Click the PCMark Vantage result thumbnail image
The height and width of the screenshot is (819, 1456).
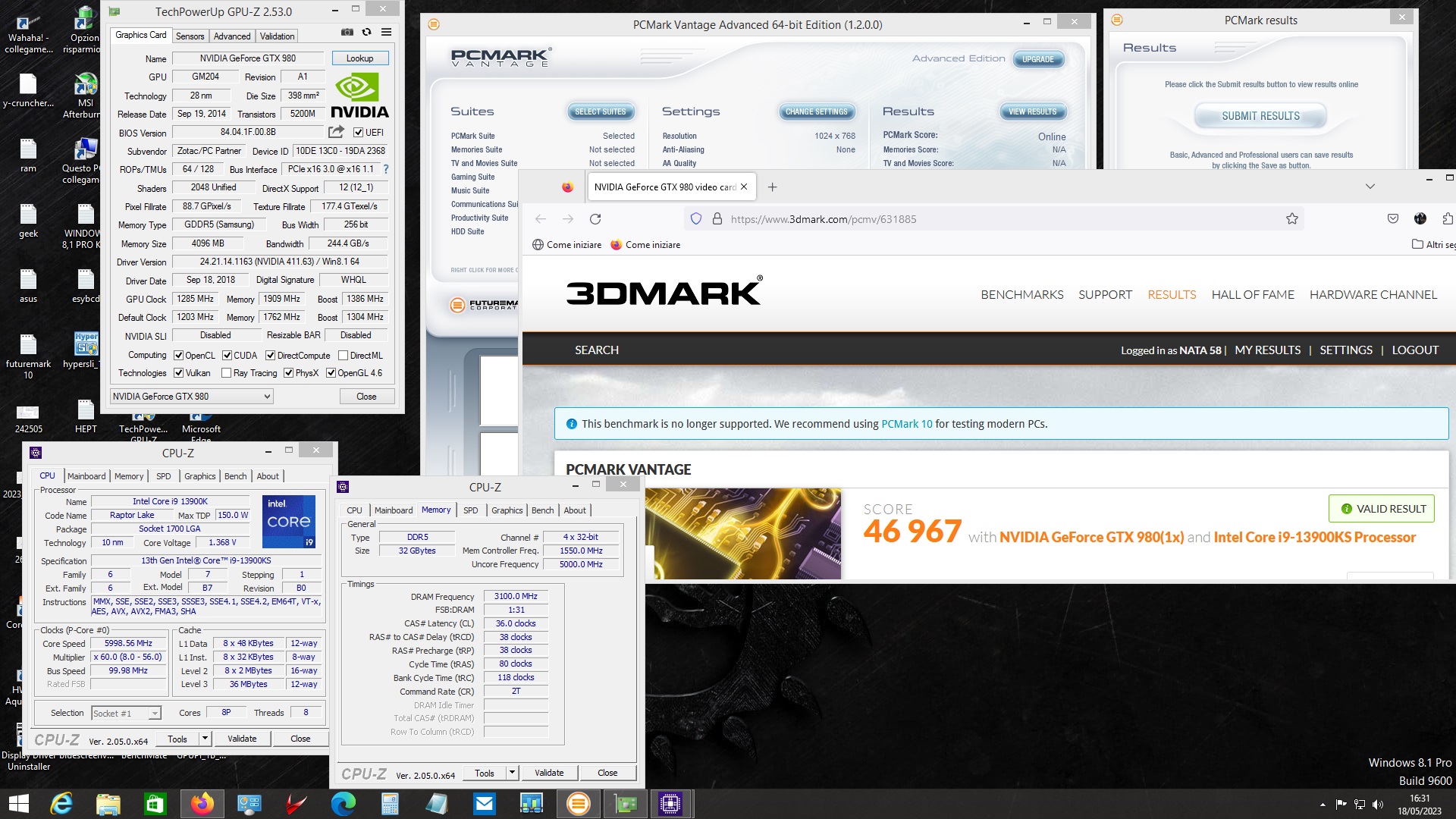click(743, 534)
